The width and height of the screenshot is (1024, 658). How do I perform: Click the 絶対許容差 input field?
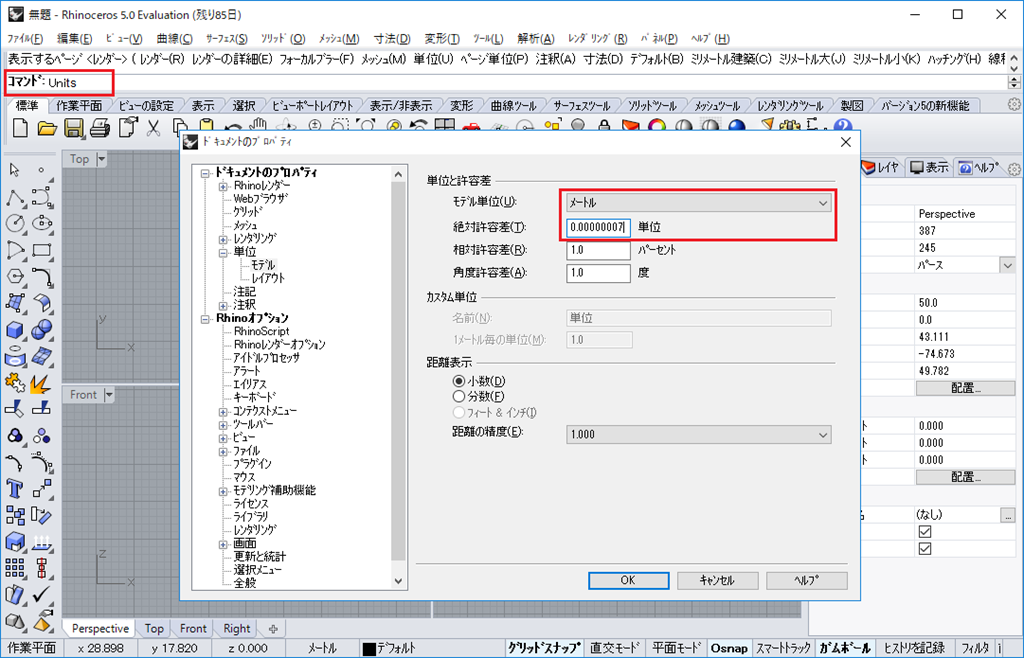(598, 227)
